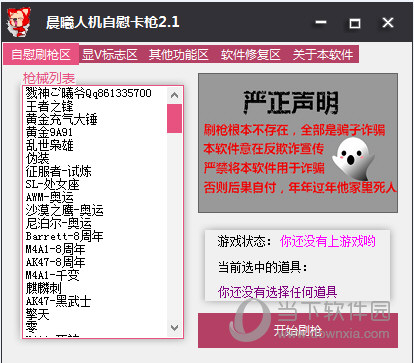The image size is (414, 363).
Task: Pick AWM-奥运 in the list
Action: pos(49,197)
